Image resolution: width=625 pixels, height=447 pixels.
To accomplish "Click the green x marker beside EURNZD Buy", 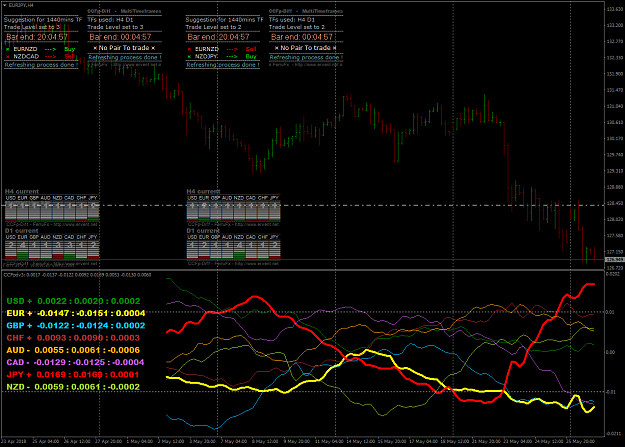I will pos(8,49).
